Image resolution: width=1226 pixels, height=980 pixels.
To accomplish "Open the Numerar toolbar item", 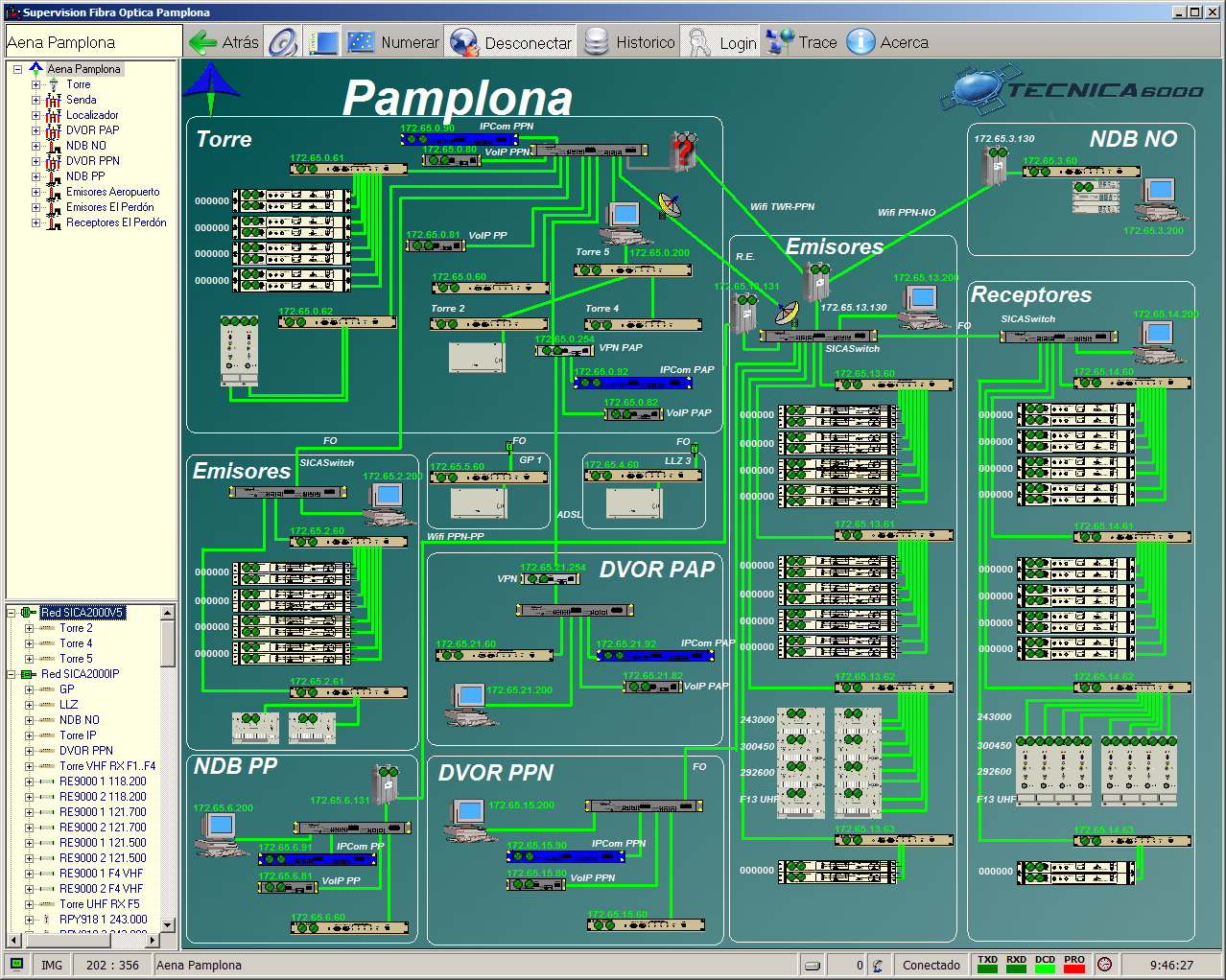I will click(x=392, y=42).
